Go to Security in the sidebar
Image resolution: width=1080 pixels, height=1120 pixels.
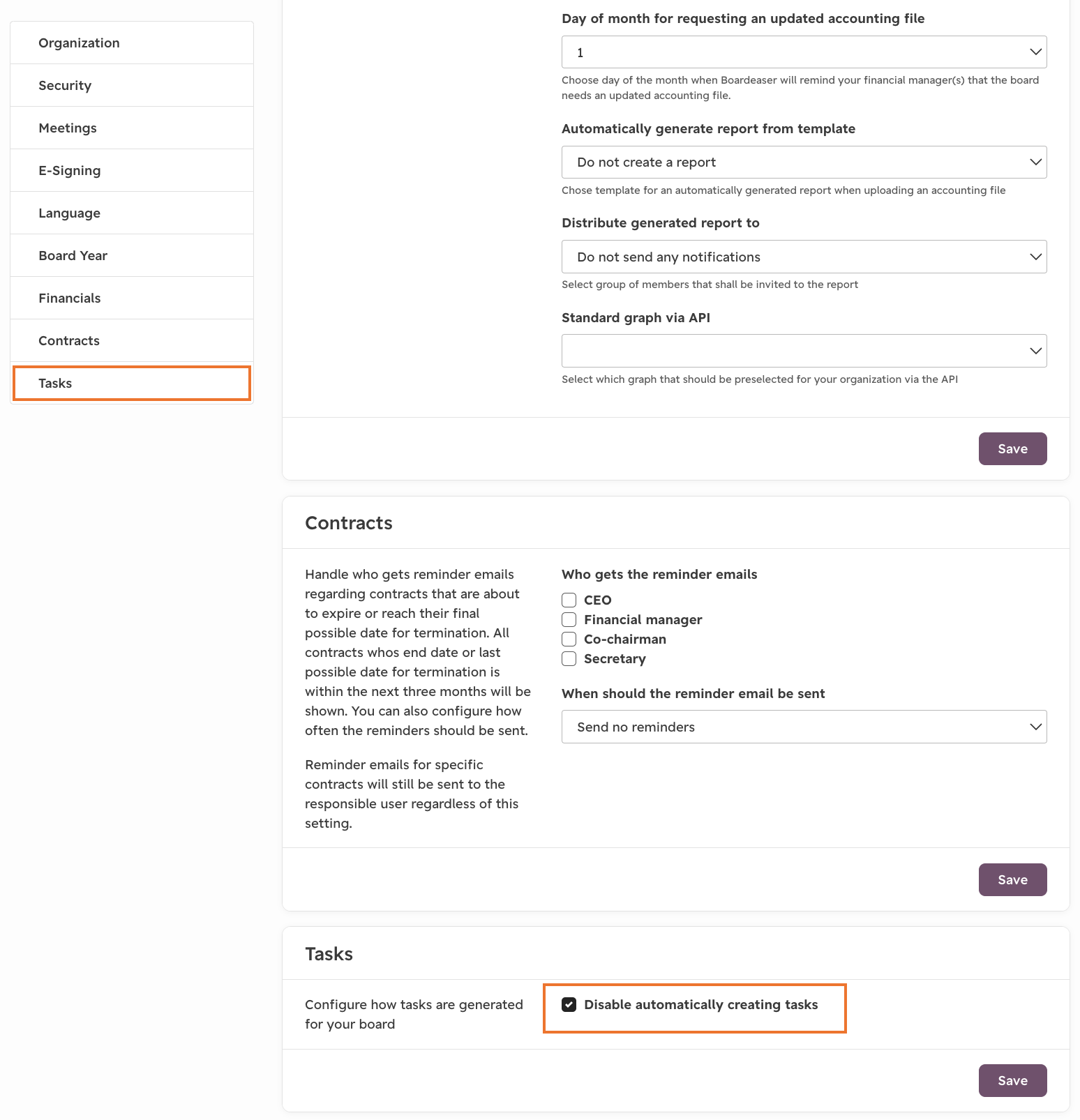coord(132,85)
